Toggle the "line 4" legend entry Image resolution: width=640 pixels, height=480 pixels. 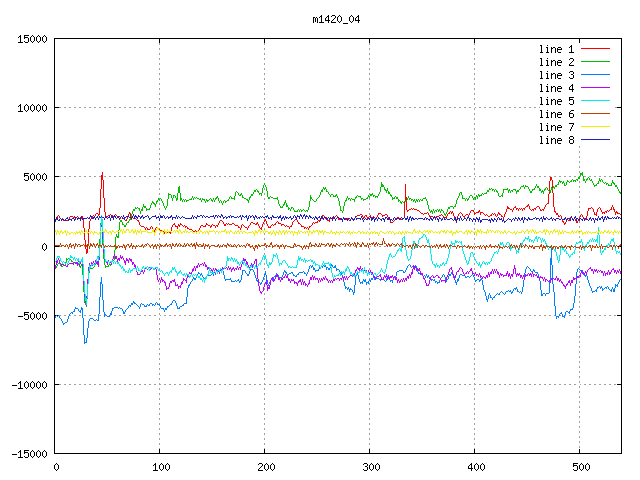[x=557, y=88]
